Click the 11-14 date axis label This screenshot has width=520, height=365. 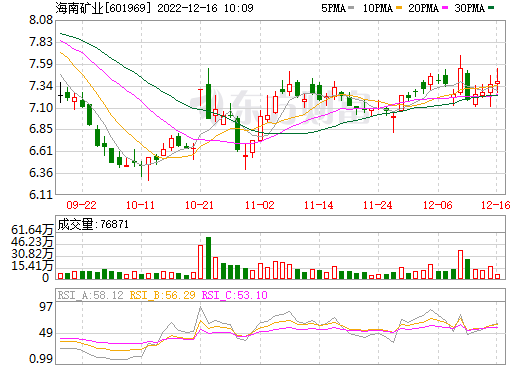[319, 205]
